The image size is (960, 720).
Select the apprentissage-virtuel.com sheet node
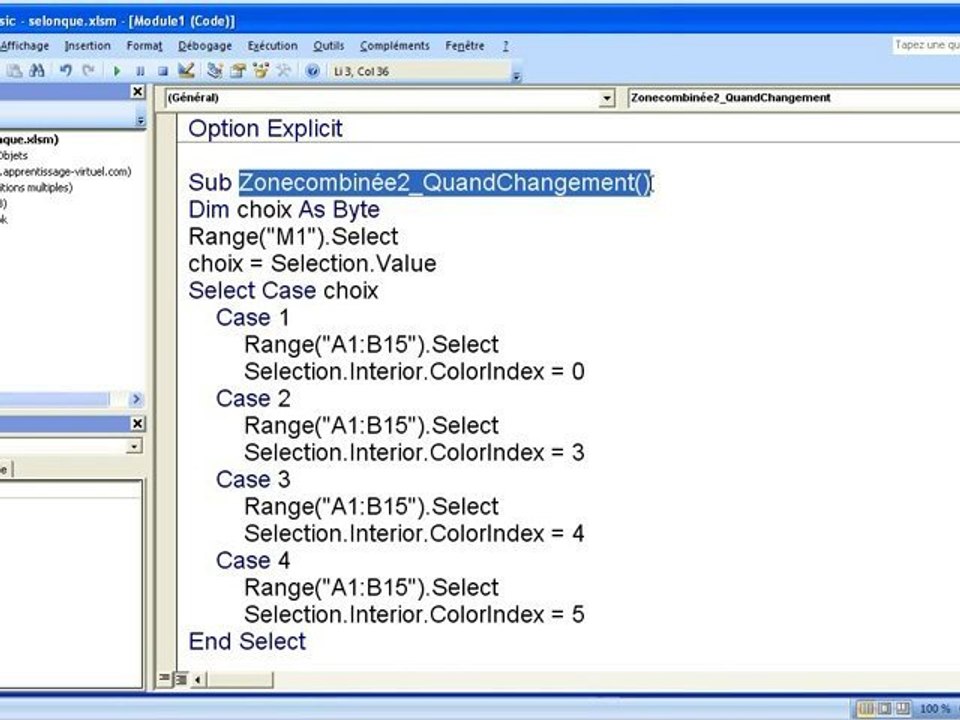click(65, 172)
